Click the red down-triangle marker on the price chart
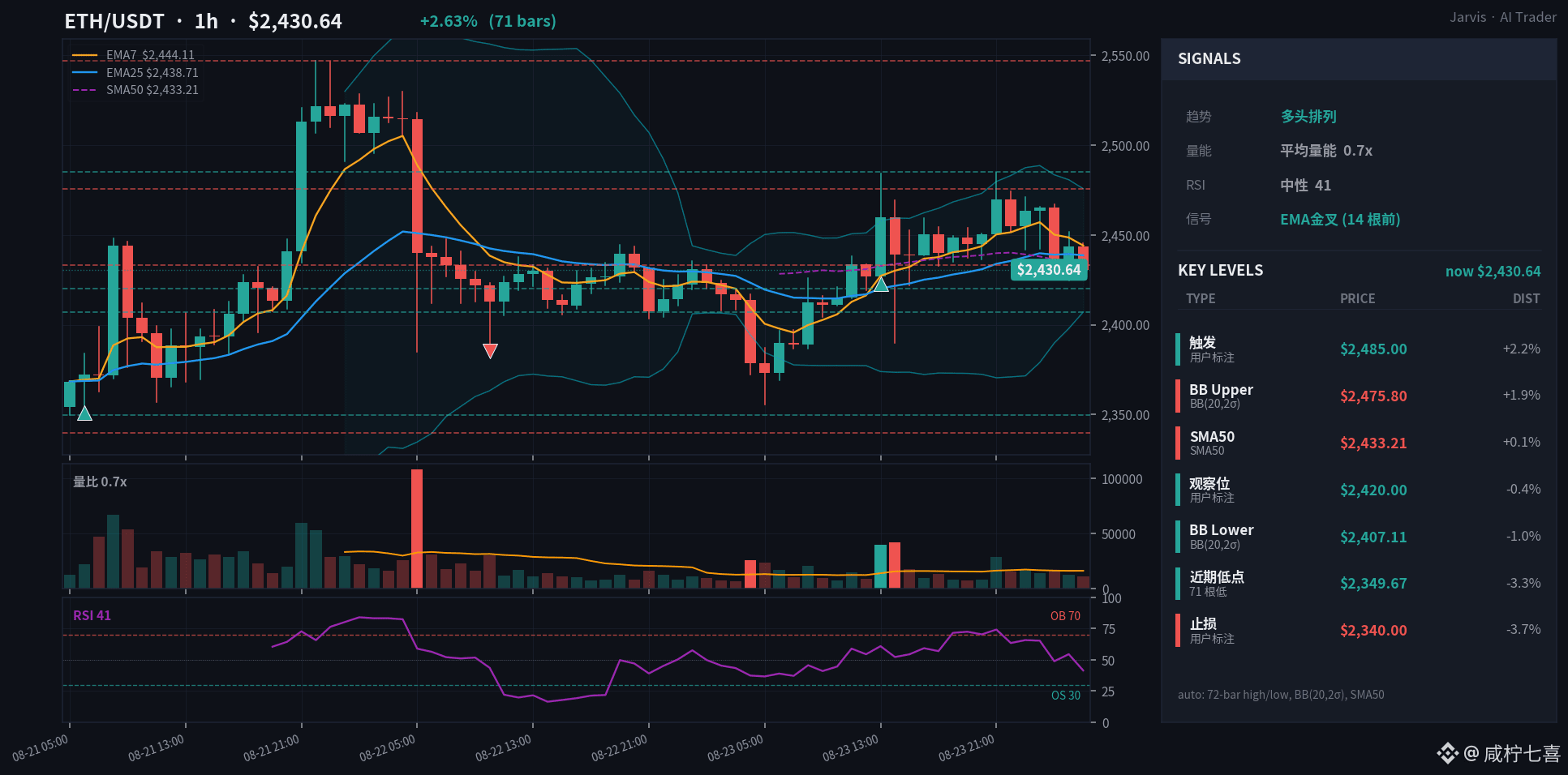Viewport: 1568px width, 775px height. (490, 350)
